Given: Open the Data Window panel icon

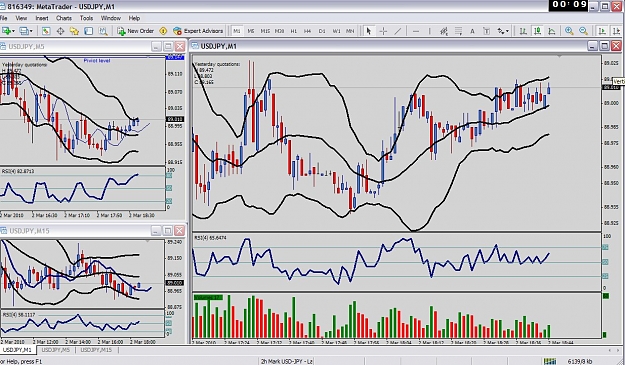Looking at the screenshot, I should pos(60,31).
